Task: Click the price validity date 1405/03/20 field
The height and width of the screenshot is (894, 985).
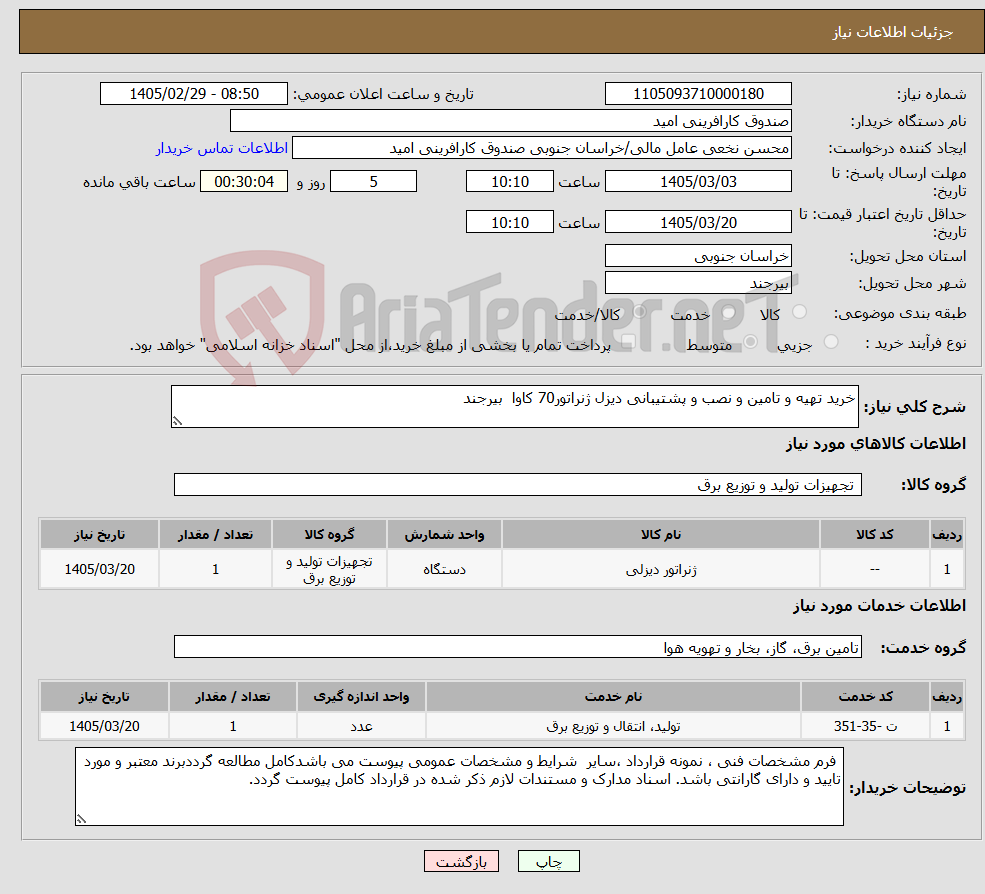Action: click(x=698, y=222)
